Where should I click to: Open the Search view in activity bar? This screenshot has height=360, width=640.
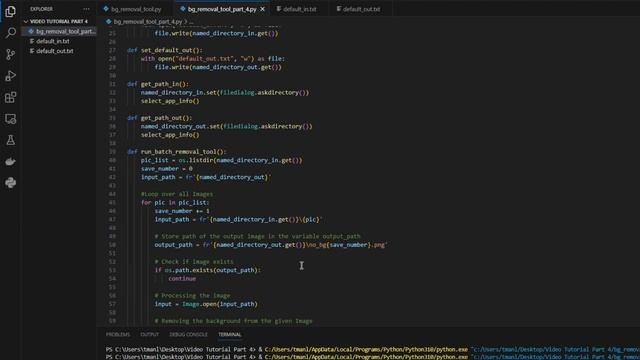tap(11, 33)
